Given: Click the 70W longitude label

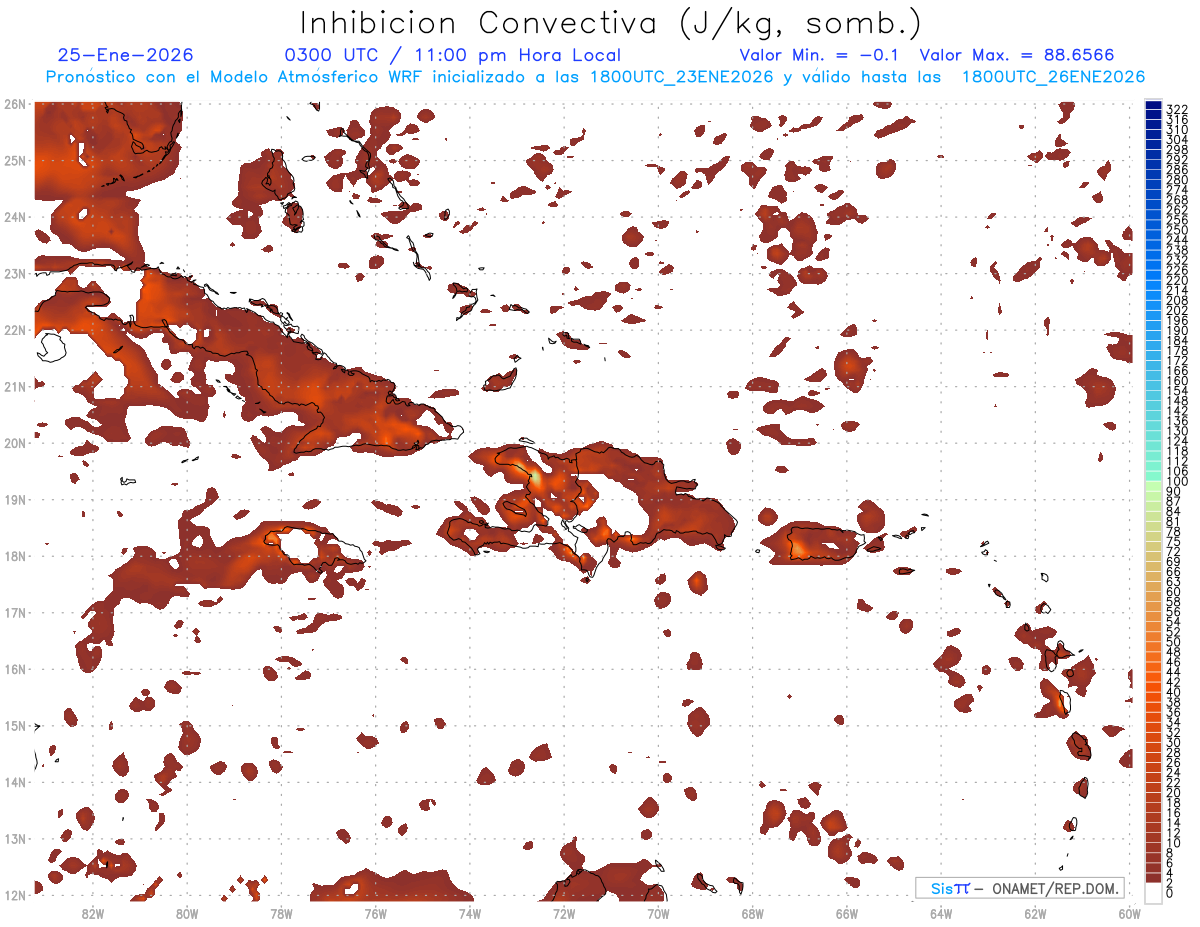Looking at the screenshot, I should (x=658, y=912).
